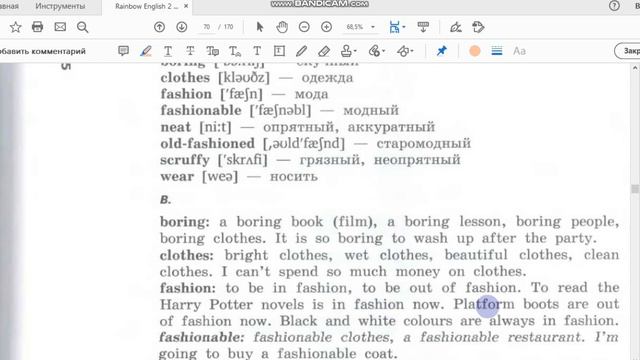Screen dimensions: 640x360
Task: Select the underline text tool
Action: pyautogui.click(x=168, y=51)
